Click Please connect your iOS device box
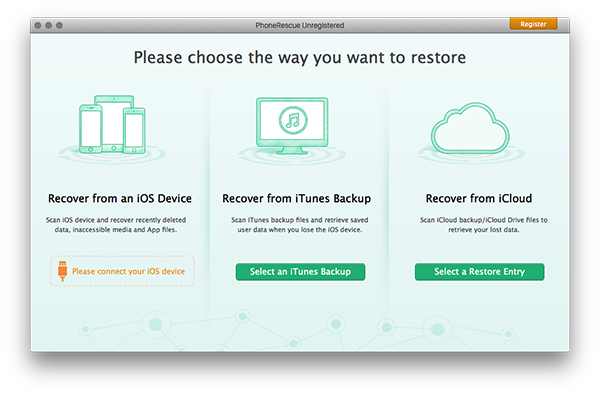This screenshot has height=395, width=600. [122, 271]
